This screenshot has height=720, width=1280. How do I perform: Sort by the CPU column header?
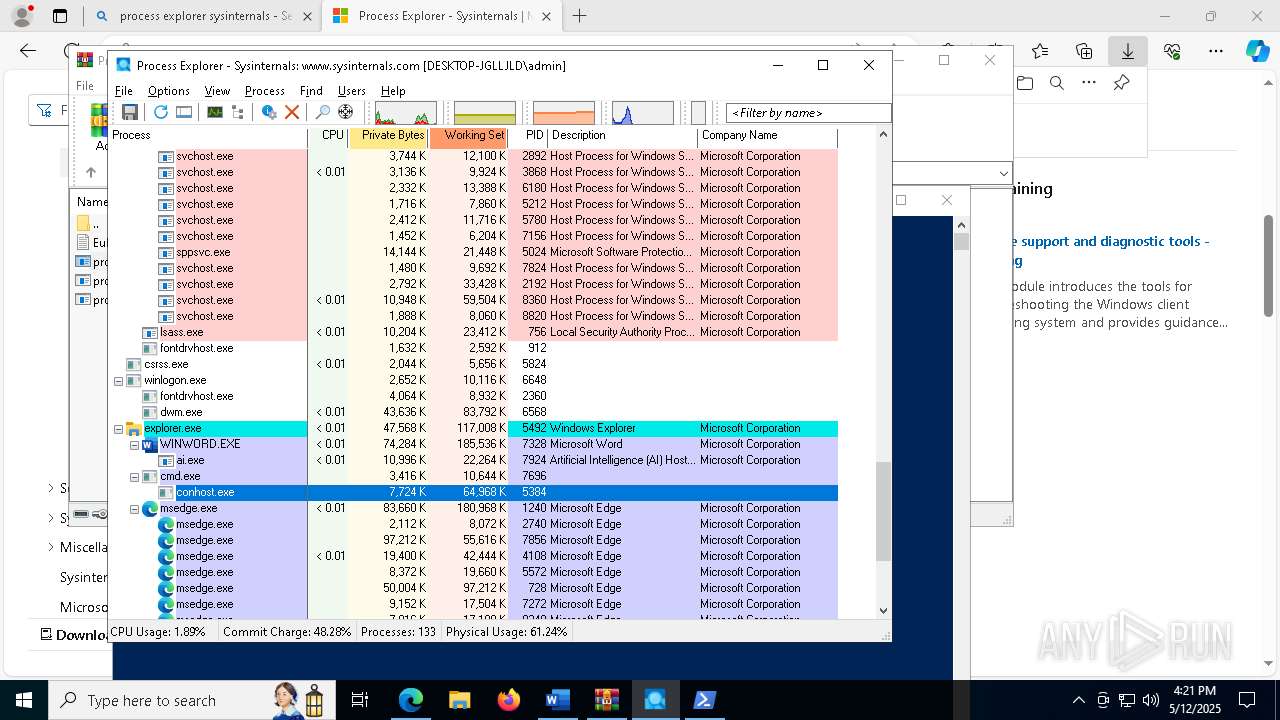[x=328, y=136]
